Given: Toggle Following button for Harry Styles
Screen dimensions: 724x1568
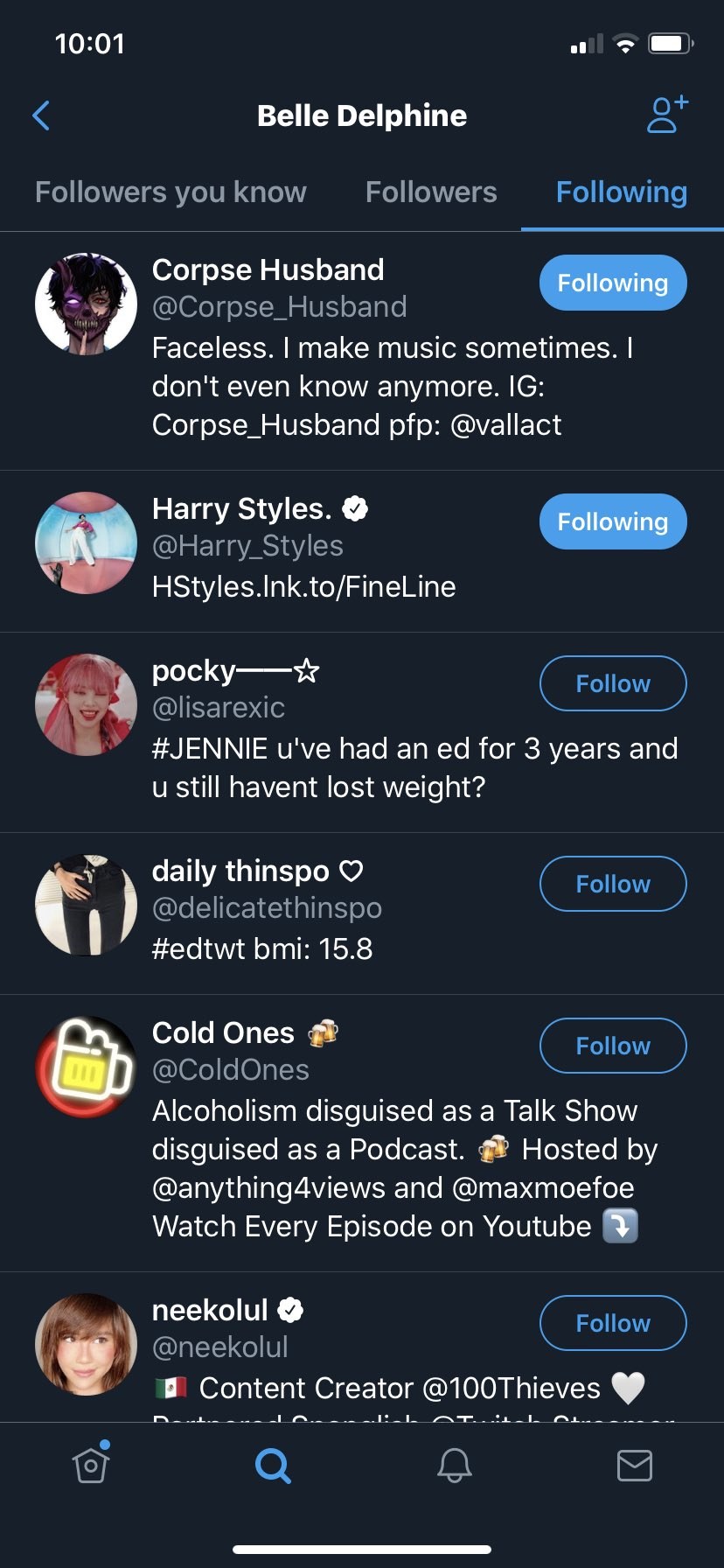Looking at the screenshot, I should tap(612, 521).
